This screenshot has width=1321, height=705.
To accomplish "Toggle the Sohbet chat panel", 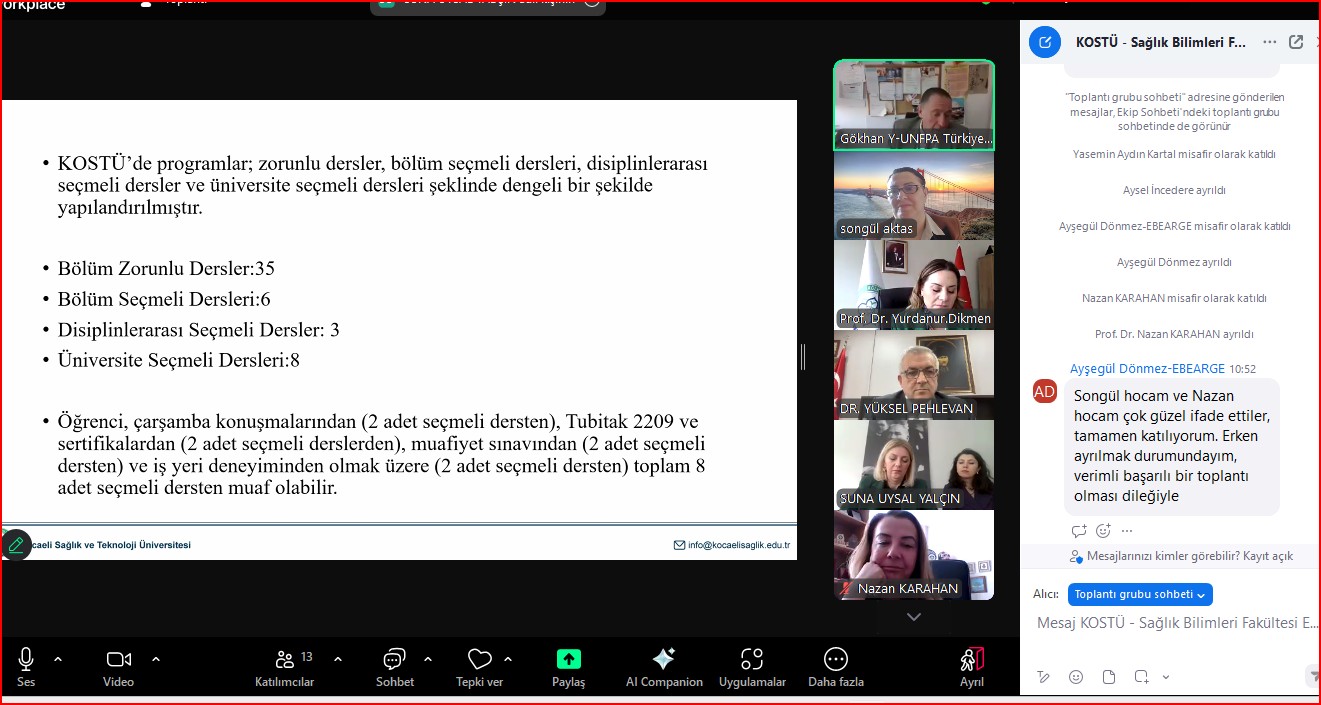I will 394,660.
